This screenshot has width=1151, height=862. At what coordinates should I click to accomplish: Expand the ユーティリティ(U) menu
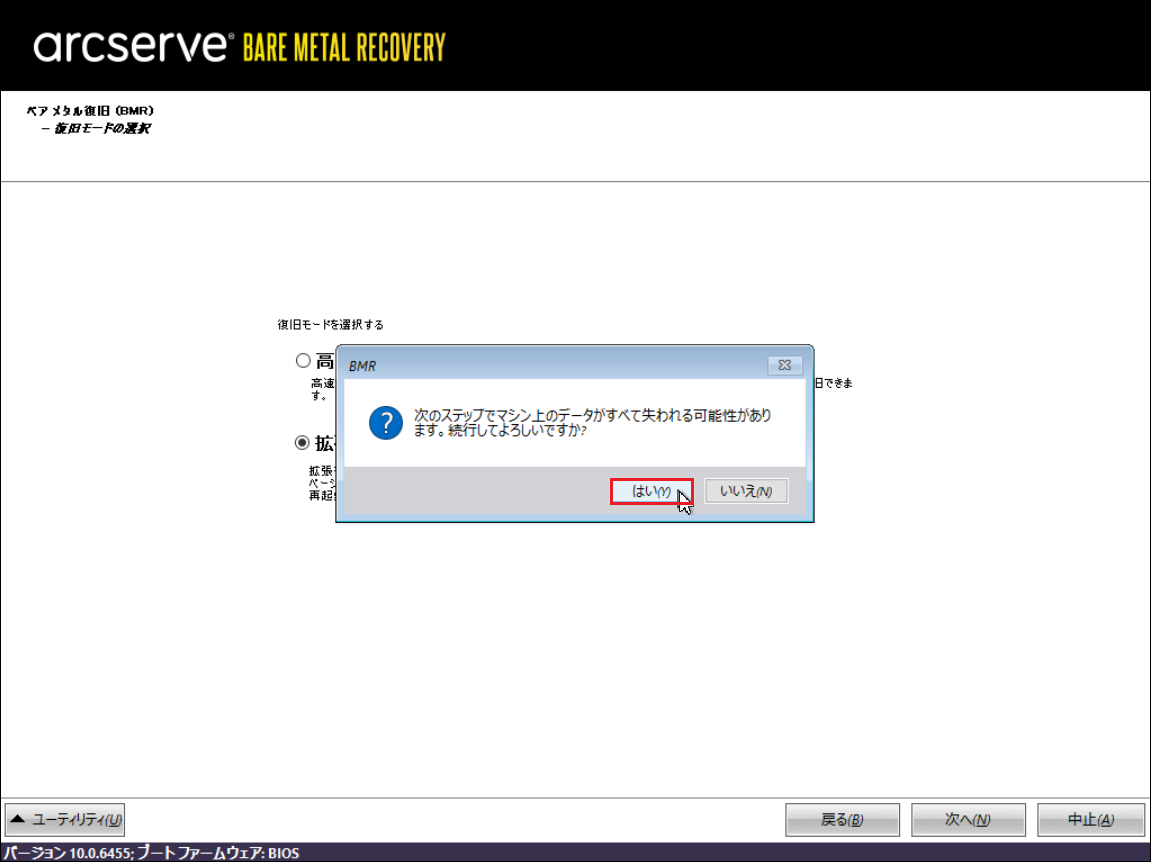point(65,819)
